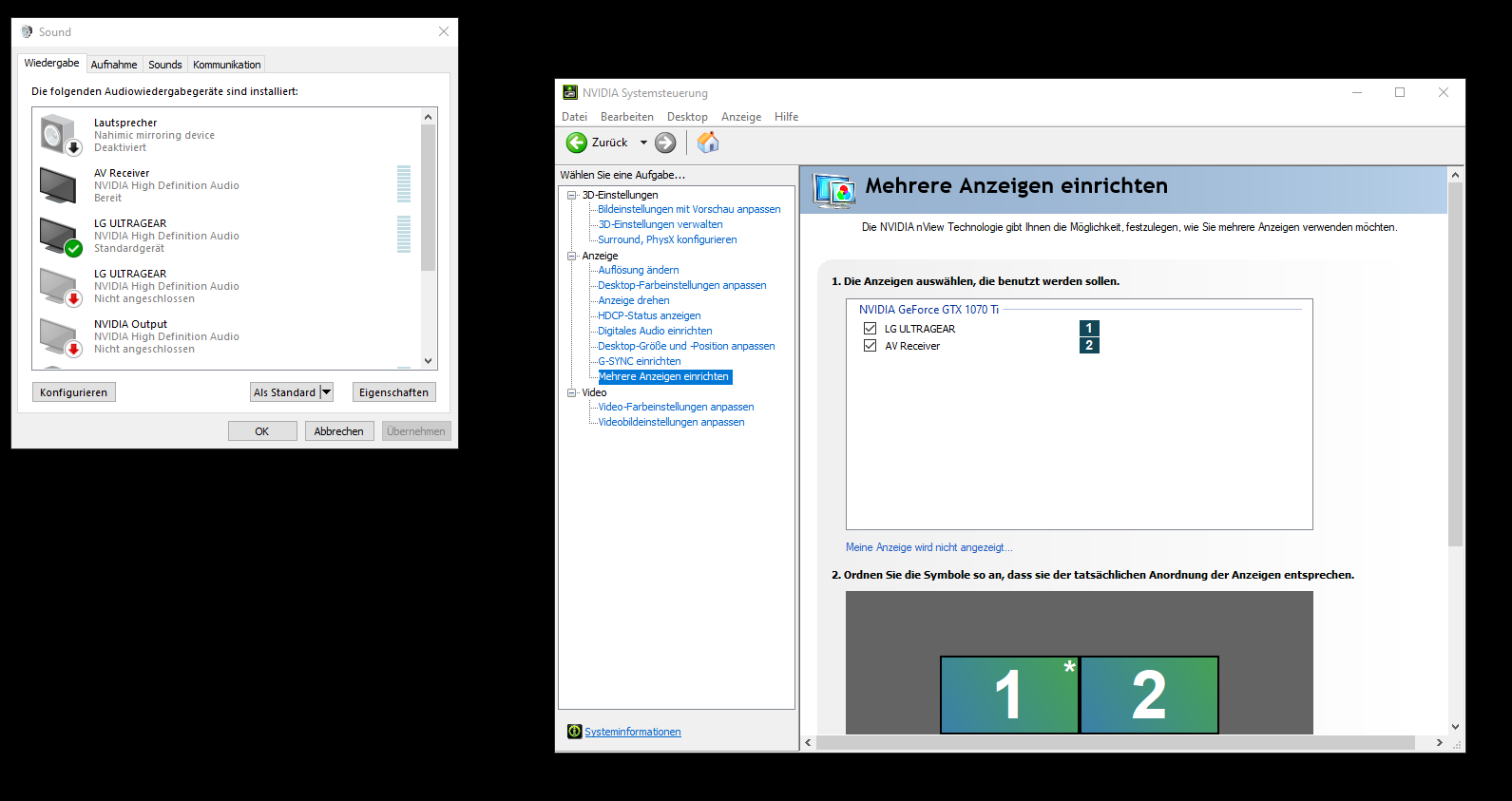Uncheck the AV Receiver display checkbox
This screenshot has width=1512, height=801.
click(x=870, y=345)
